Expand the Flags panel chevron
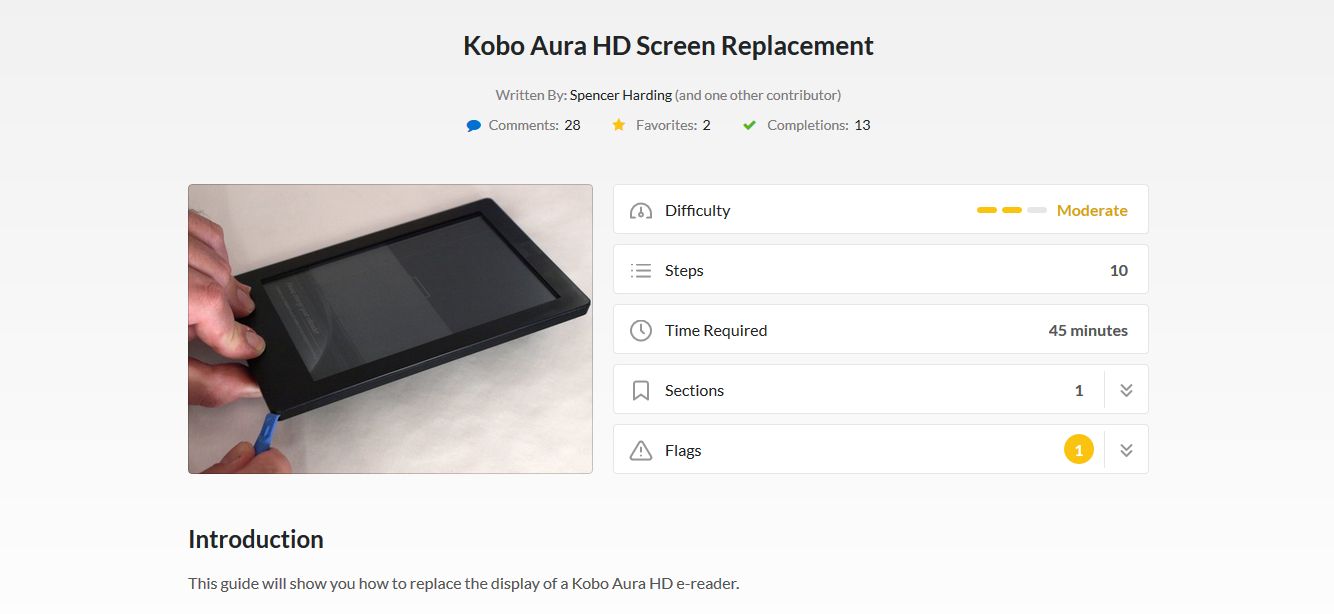 coord(1125,449)
